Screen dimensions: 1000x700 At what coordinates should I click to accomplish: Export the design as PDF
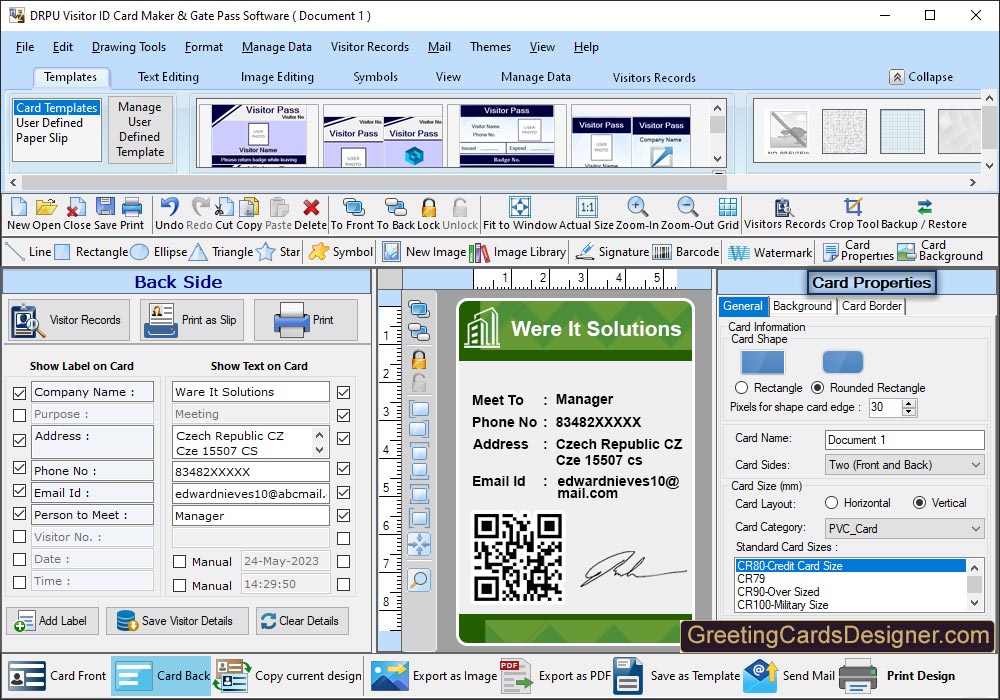coord(556,676)
